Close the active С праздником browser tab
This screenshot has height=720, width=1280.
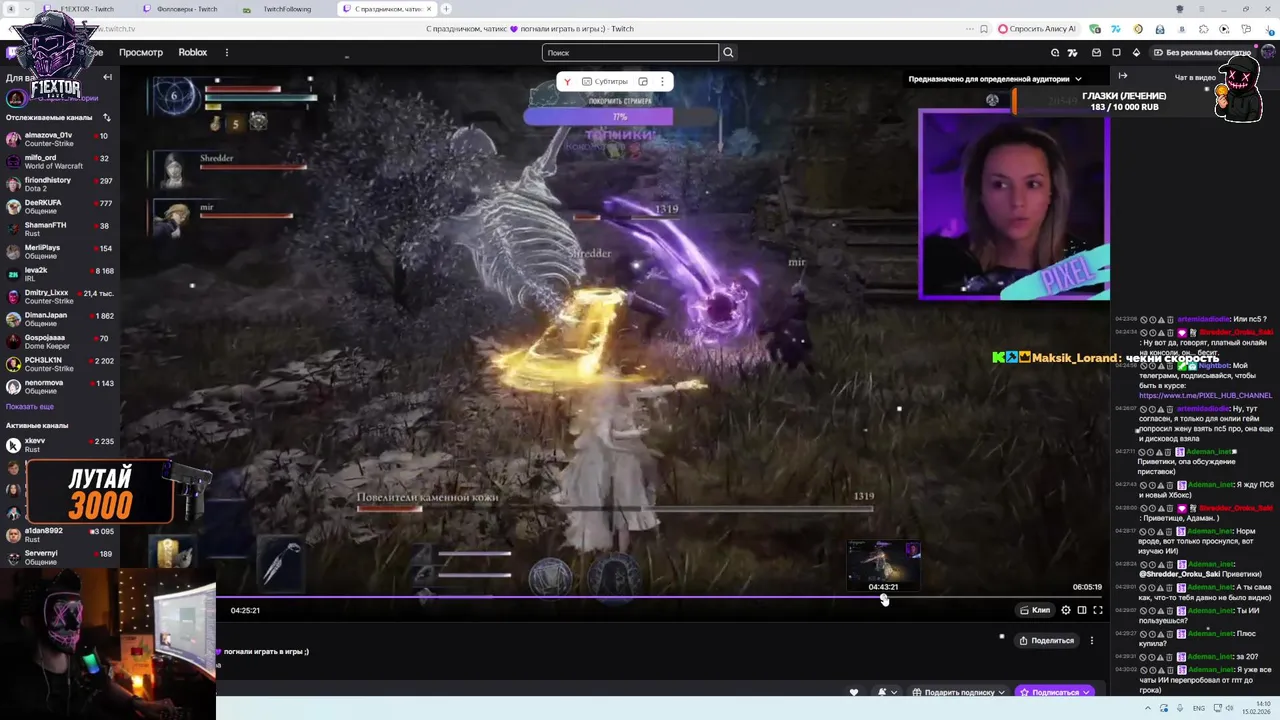point(429,9)
